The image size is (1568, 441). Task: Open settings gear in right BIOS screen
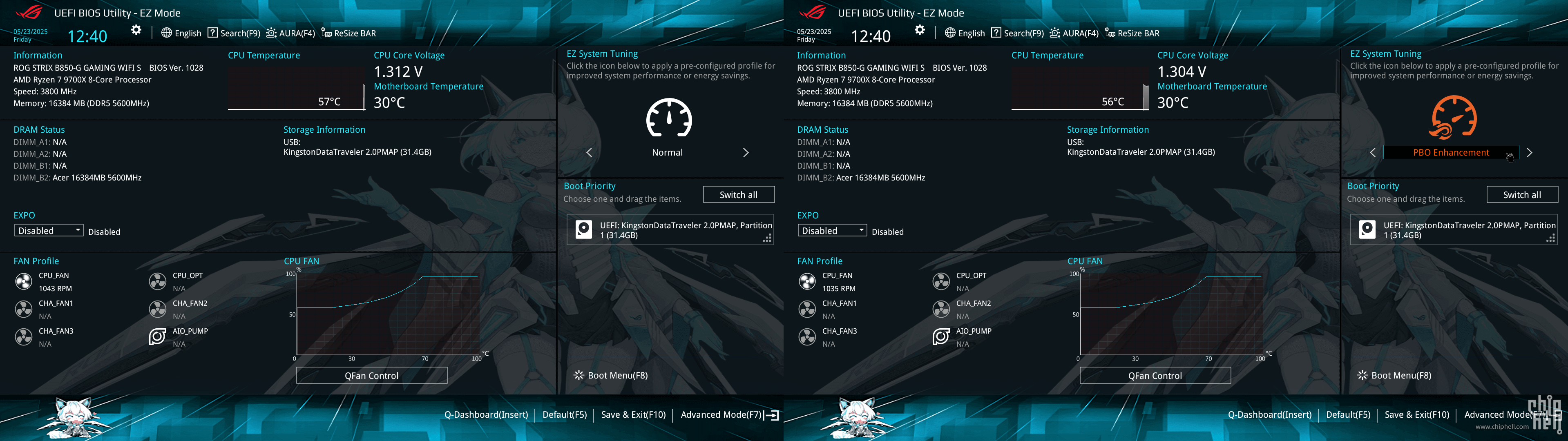click(x=920, y=30)
